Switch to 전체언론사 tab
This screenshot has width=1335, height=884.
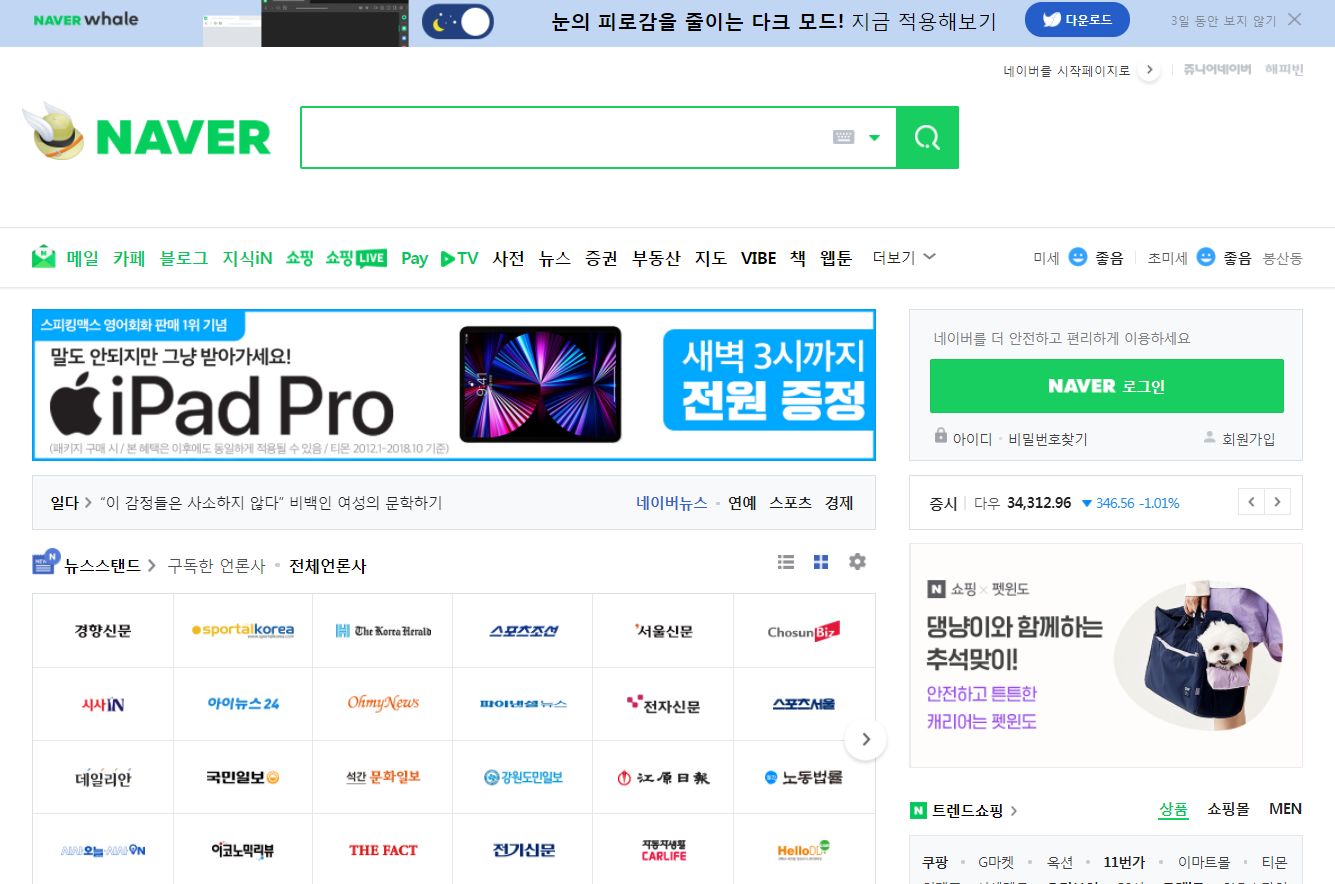(x=328, y=566)
